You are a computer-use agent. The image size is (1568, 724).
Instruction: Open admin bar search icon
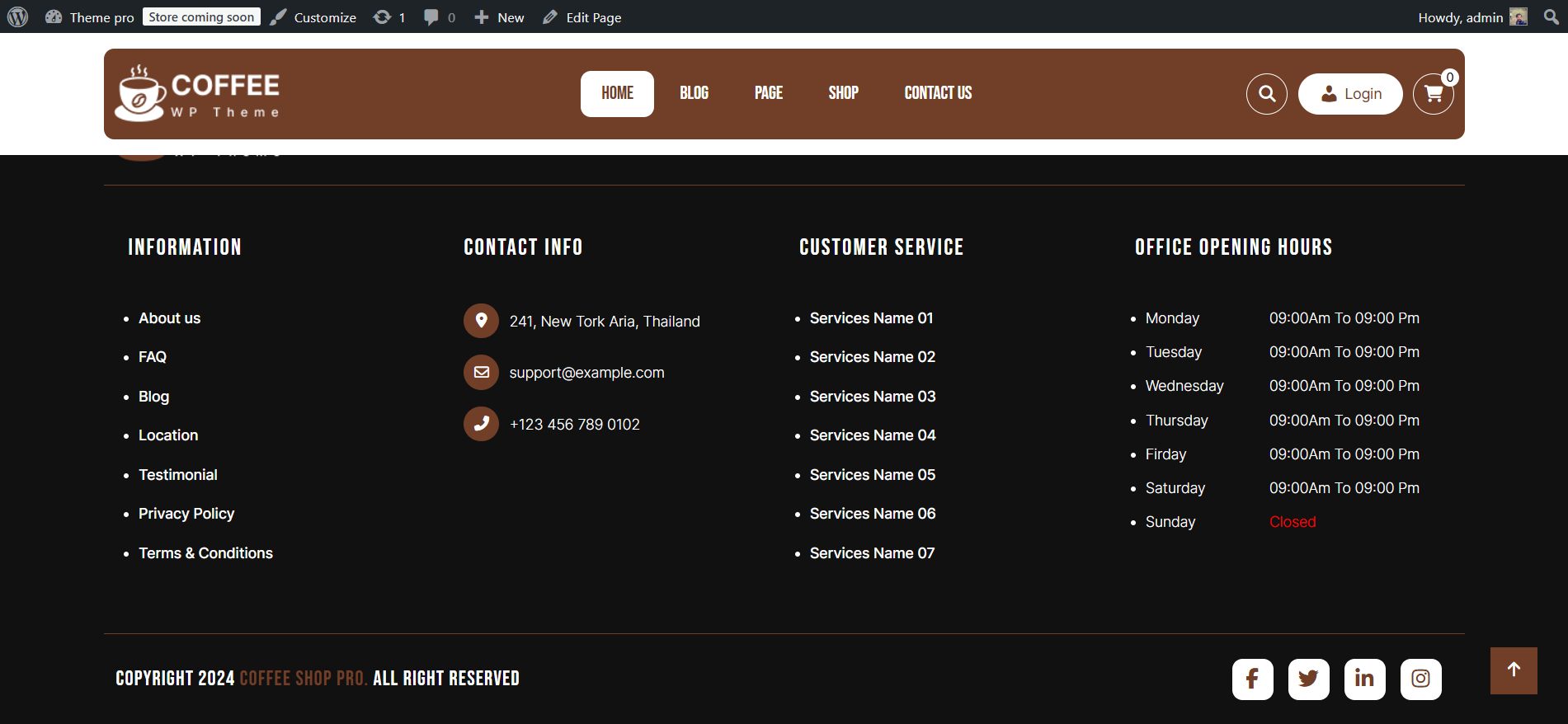[1551, 17]
